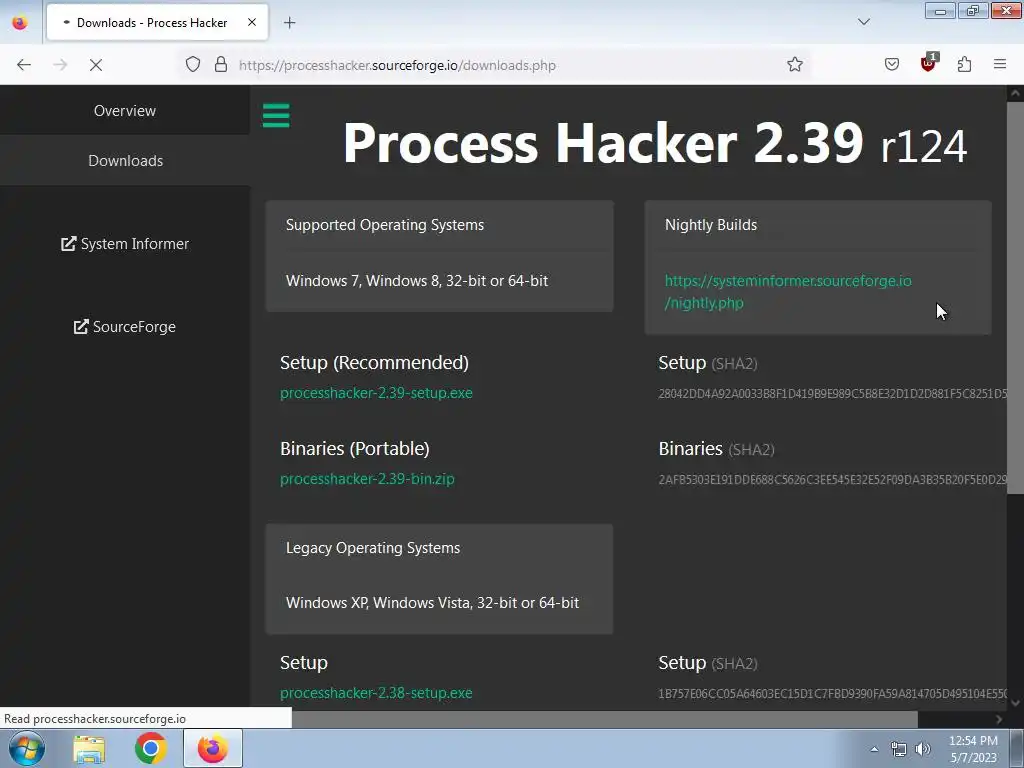
Task: Download processhacker-2.39-bin.zip
Action: pyautogui.click(x=367, y=479)
